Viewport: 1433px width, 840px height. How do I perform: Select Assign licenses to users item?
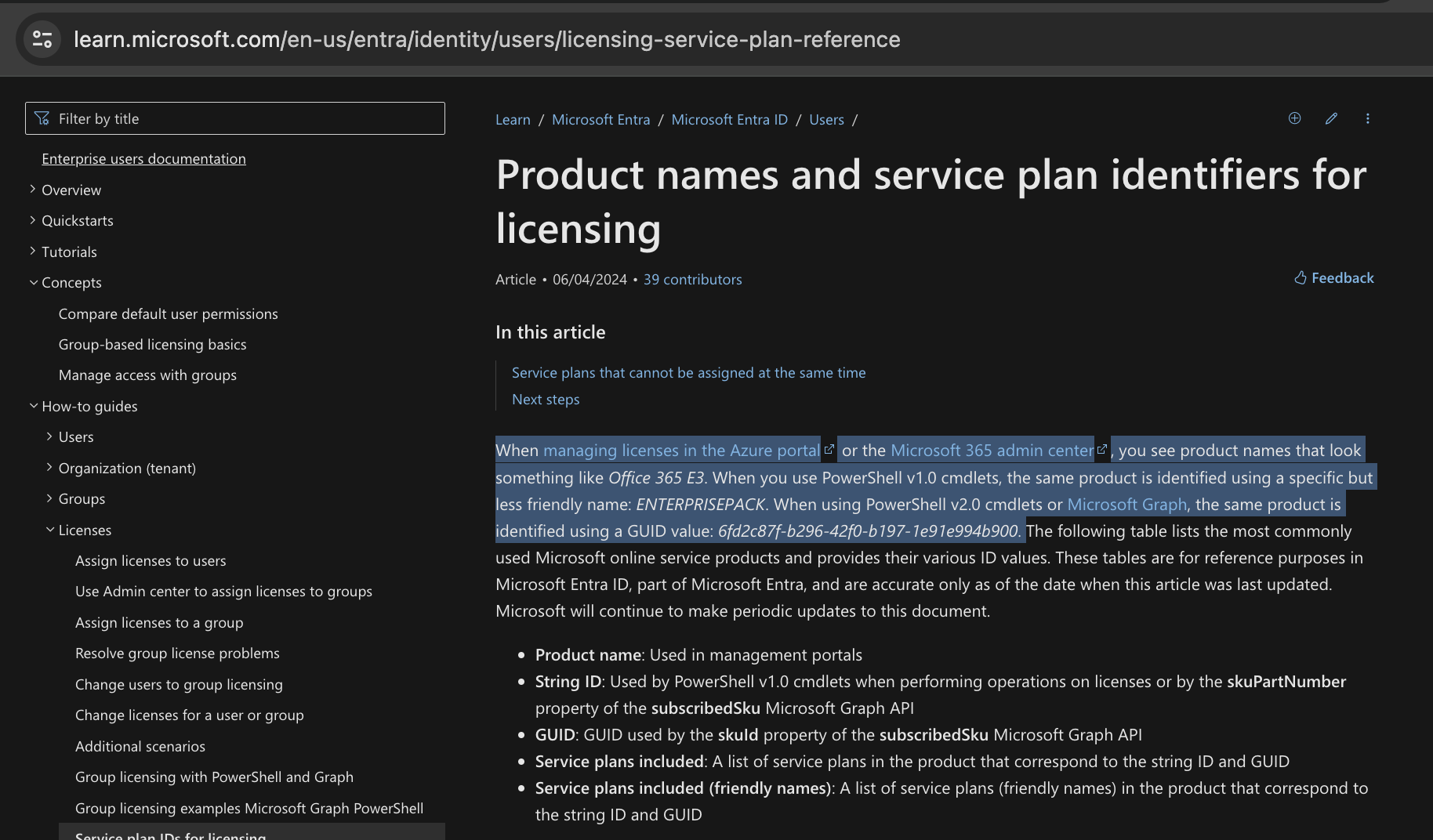click(151, 560)
